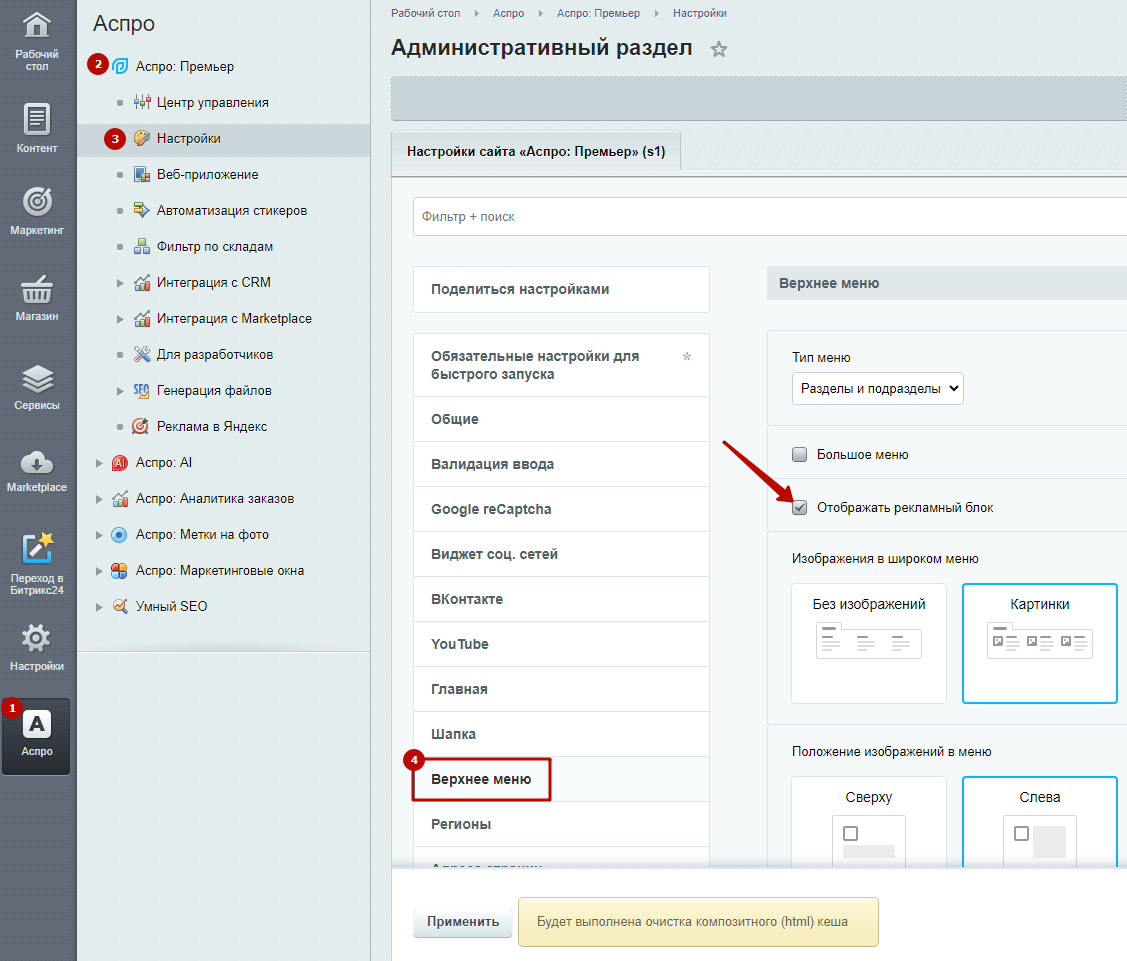
Task: Click the Центр управления icon
Action: click(142, 102)
